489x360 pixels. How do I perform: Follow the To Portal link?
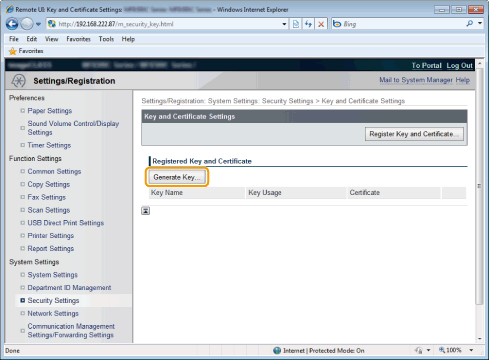pyautogui.click(x=426, y=65)
